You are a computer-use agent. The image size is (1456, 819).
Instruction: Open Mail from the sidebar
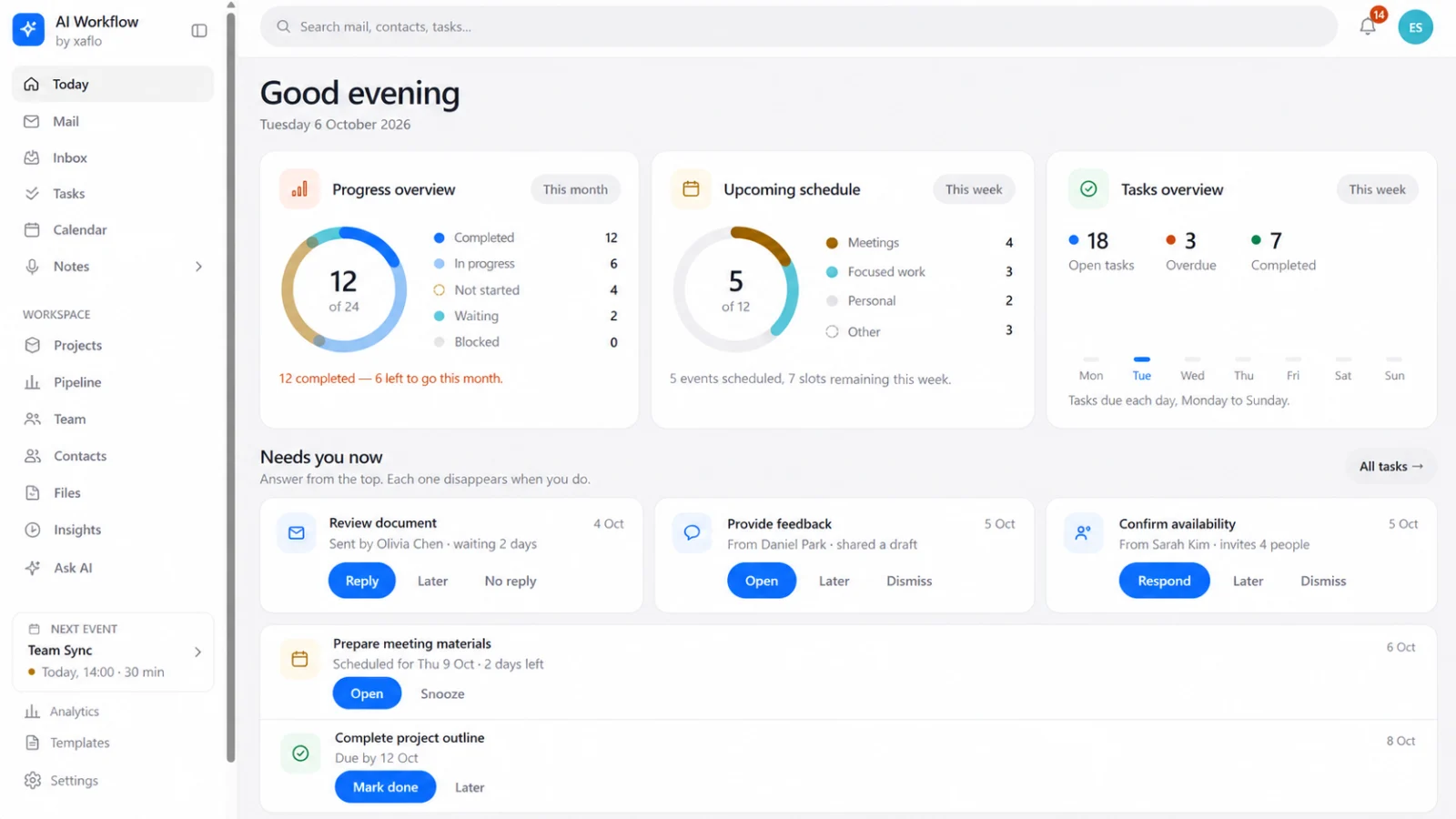pos(113,121)
